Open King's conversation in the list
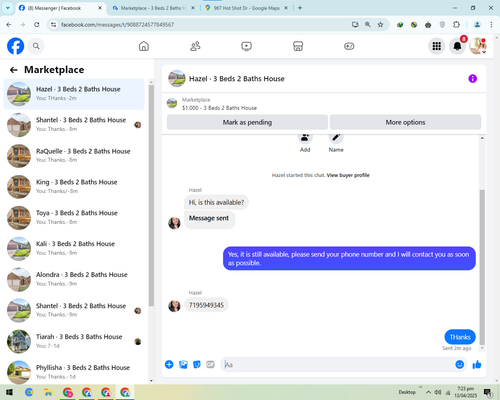The width and height of the screenshot is (500, 400). tap(74, 187)
